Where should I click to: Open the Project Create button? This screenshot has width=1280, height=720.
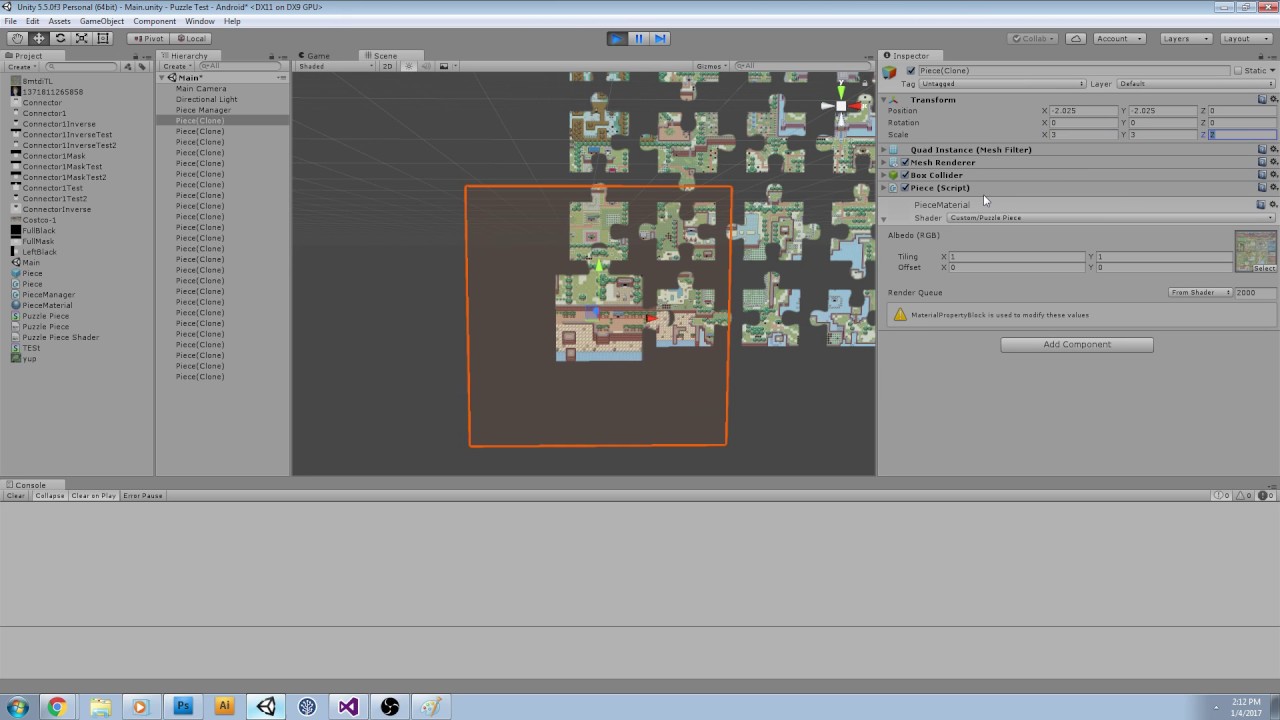click(22, 67)
